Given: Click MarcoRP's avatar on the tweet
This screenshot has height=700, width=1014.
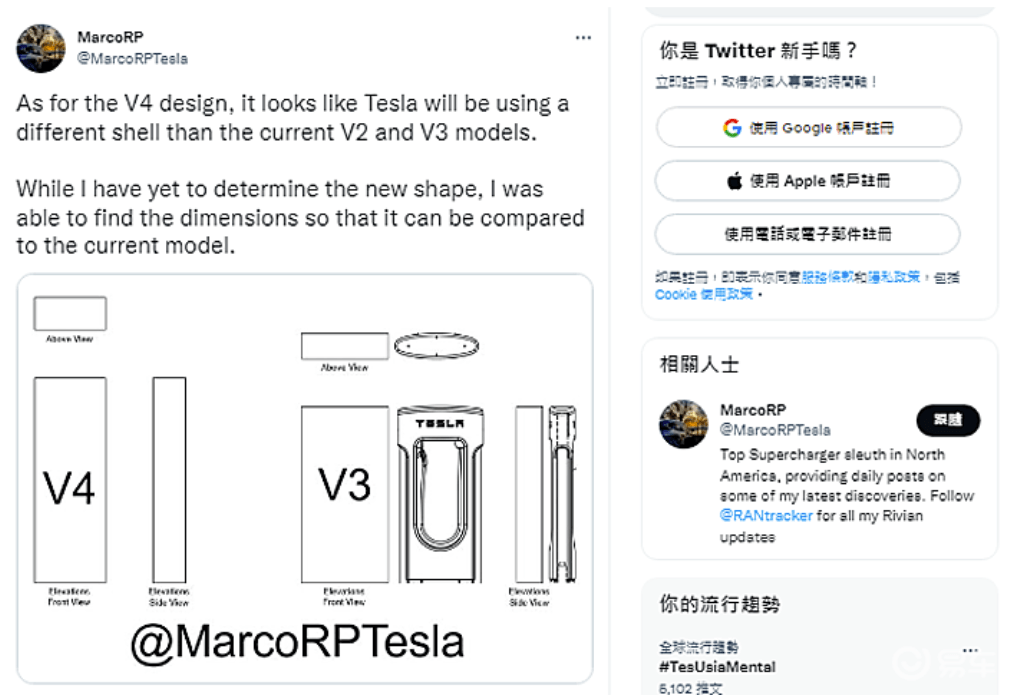Looking at the screenshot, I should (x=41, y=48).
